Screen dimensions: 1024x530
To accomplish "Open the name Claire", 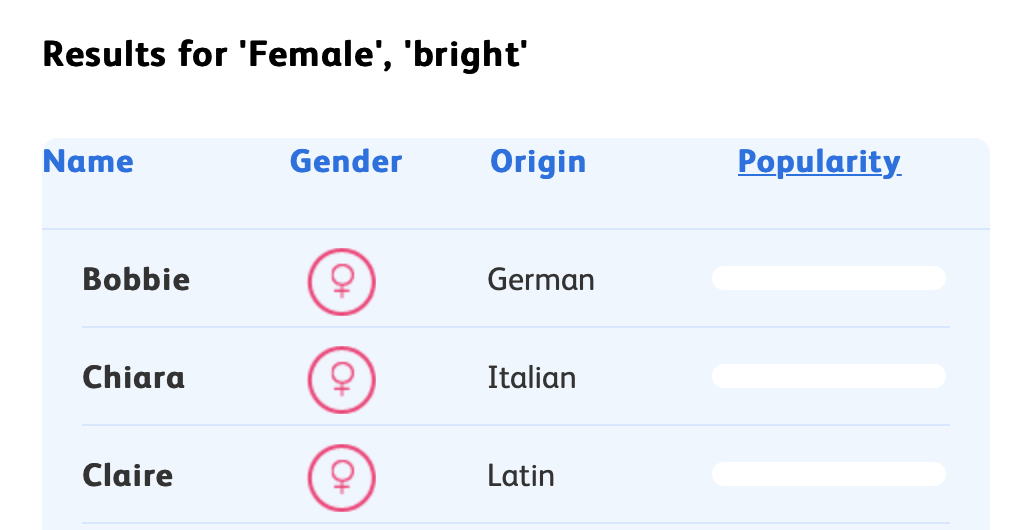I will pyautogui.click(x=127, y=475).
